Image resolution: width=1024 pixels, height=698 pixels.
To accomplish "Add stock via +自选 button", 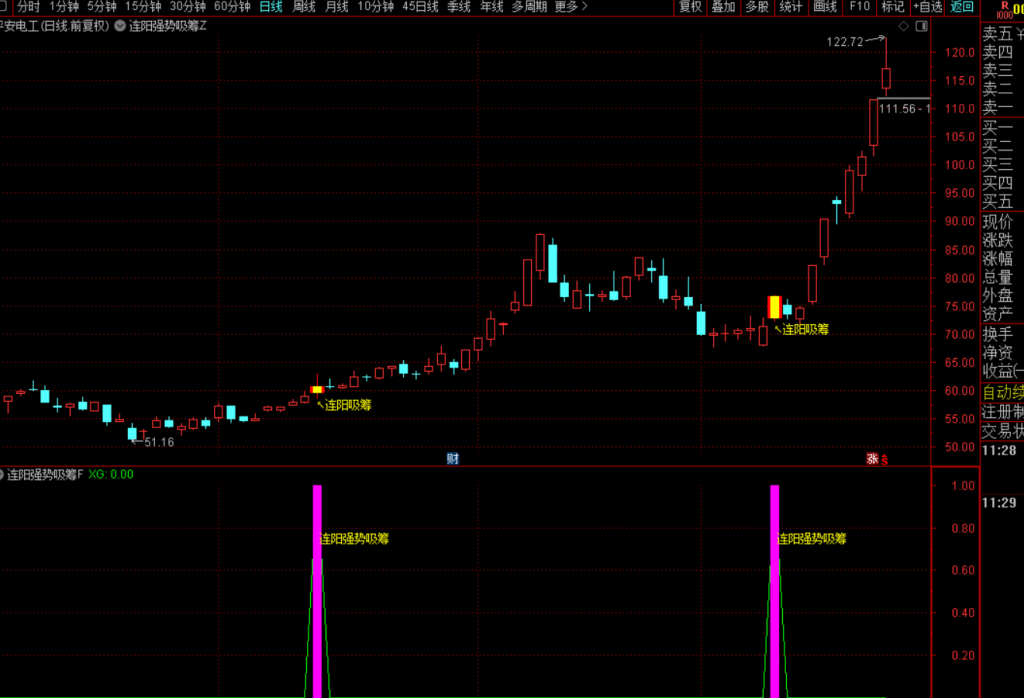I will tap(927, 7).
